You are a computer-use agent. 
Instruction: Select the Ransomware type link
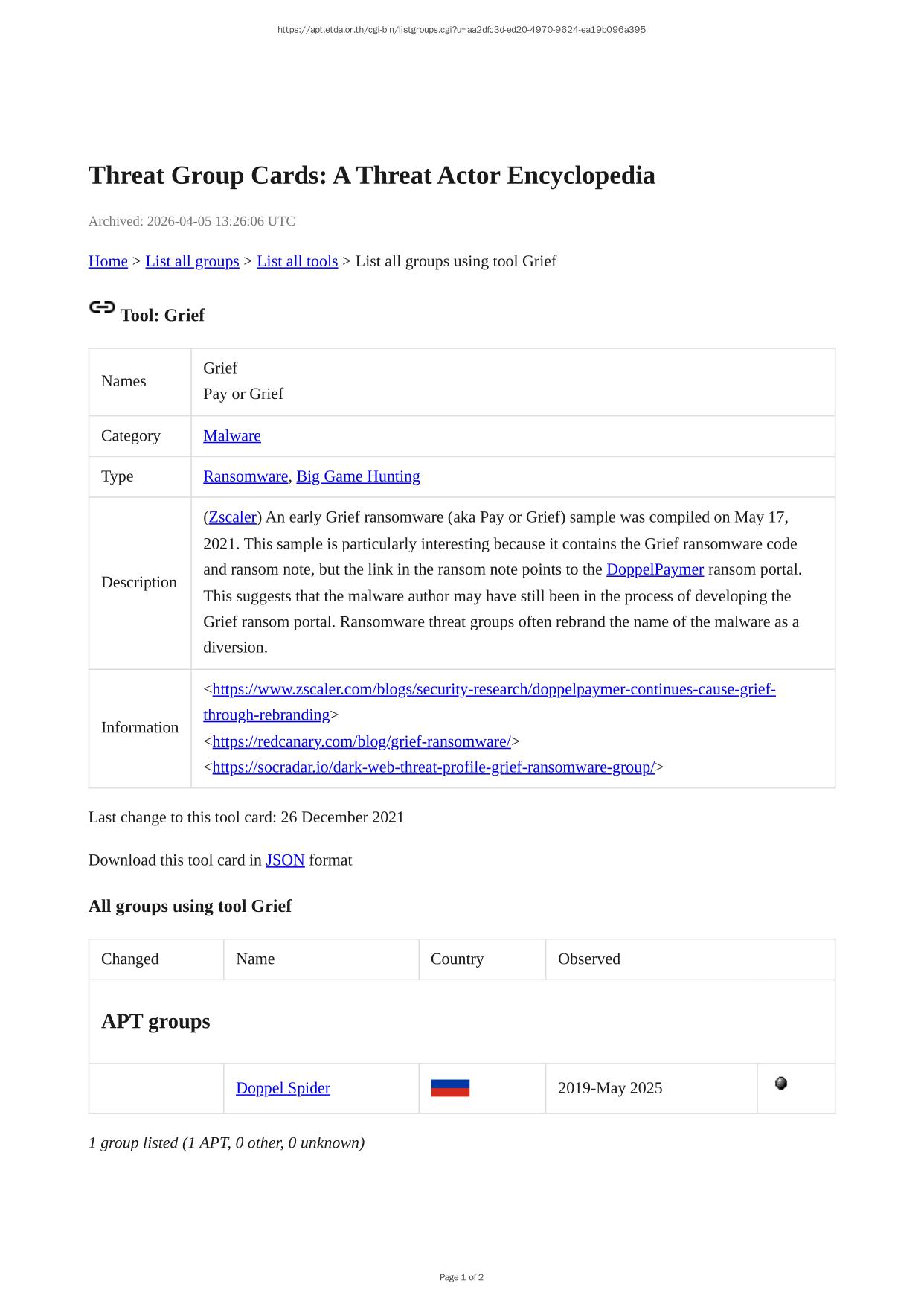[x=246, y=476]
